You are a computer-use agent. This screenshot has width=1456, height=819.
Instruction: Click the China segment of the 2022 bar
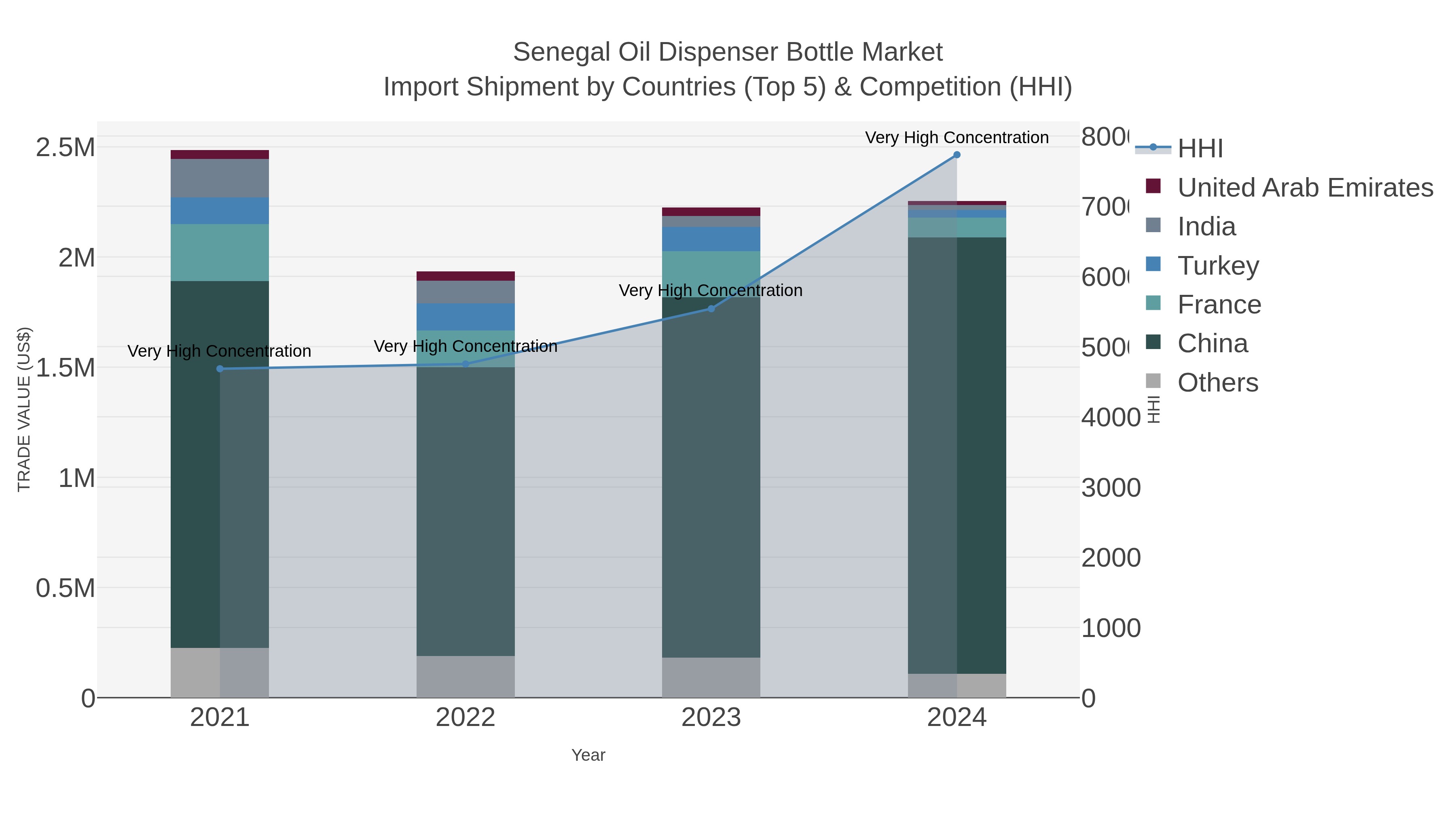pos(466,512)
